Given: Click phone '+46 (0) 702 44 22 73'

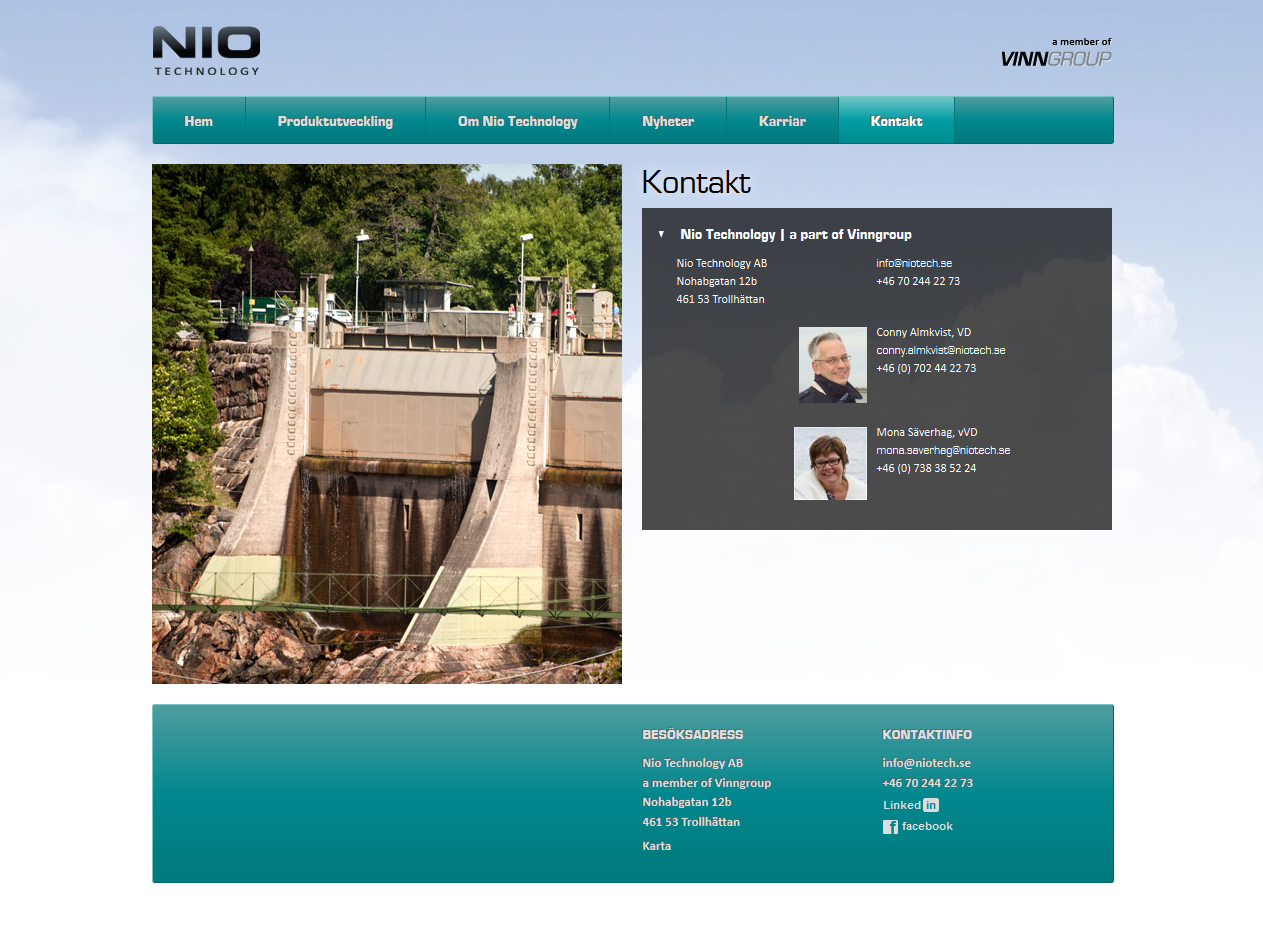Looking at the screenshot, I should tap(926, 368).
